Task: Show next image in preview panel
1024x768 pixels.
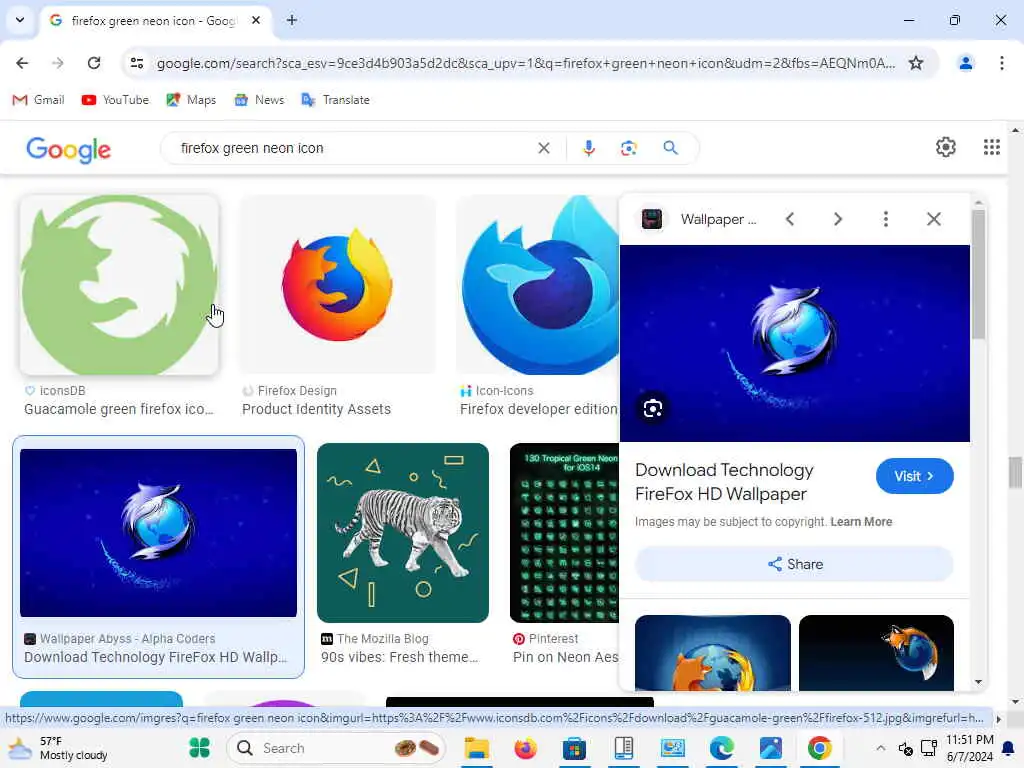Action: pos(838,219)
